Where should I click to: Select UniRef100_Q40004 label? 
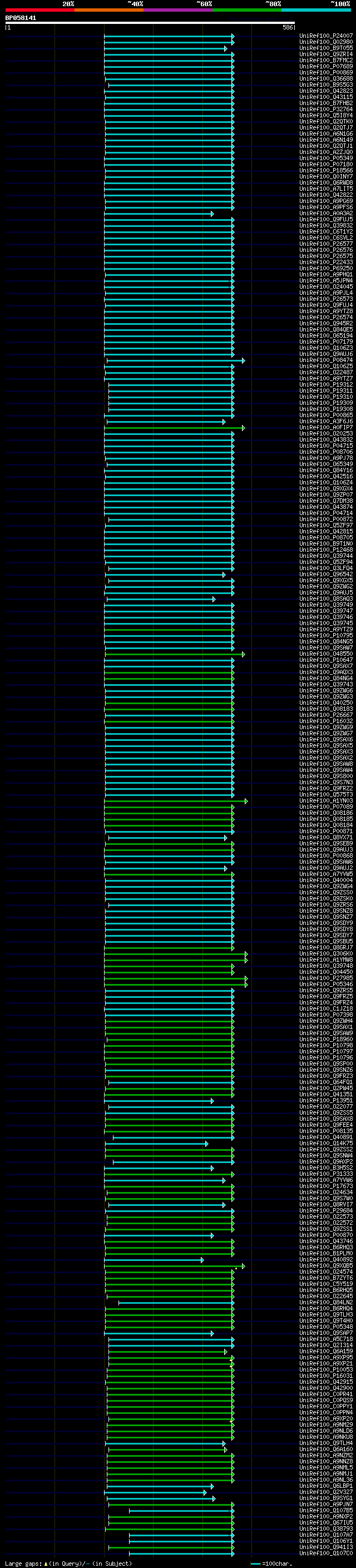pos(326,880)
